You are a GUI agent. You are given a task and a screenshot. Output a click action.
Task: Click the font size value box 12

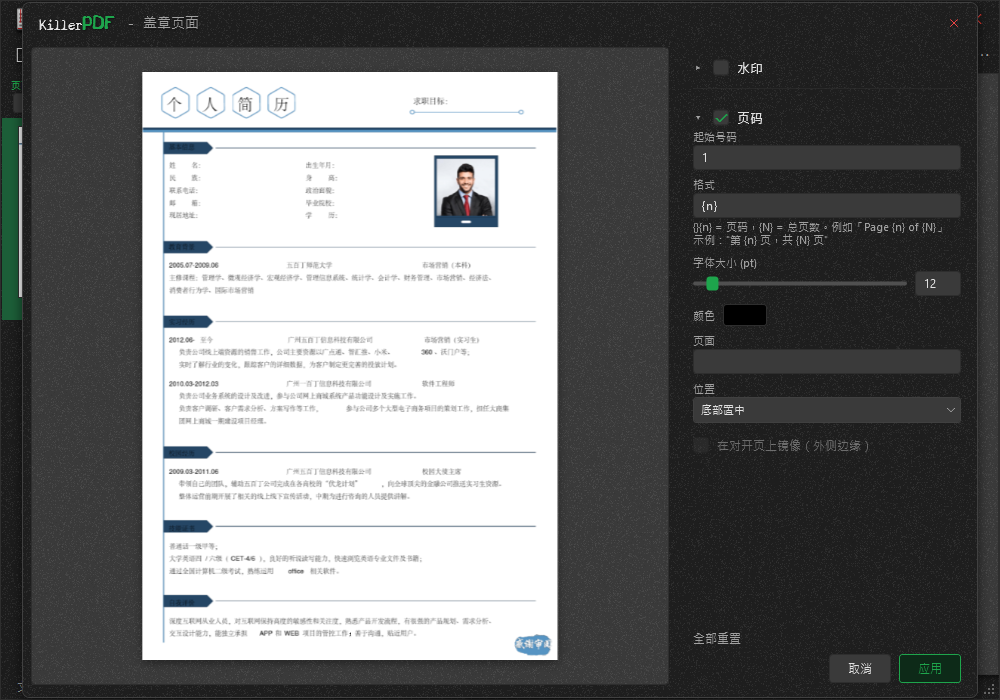938,284
